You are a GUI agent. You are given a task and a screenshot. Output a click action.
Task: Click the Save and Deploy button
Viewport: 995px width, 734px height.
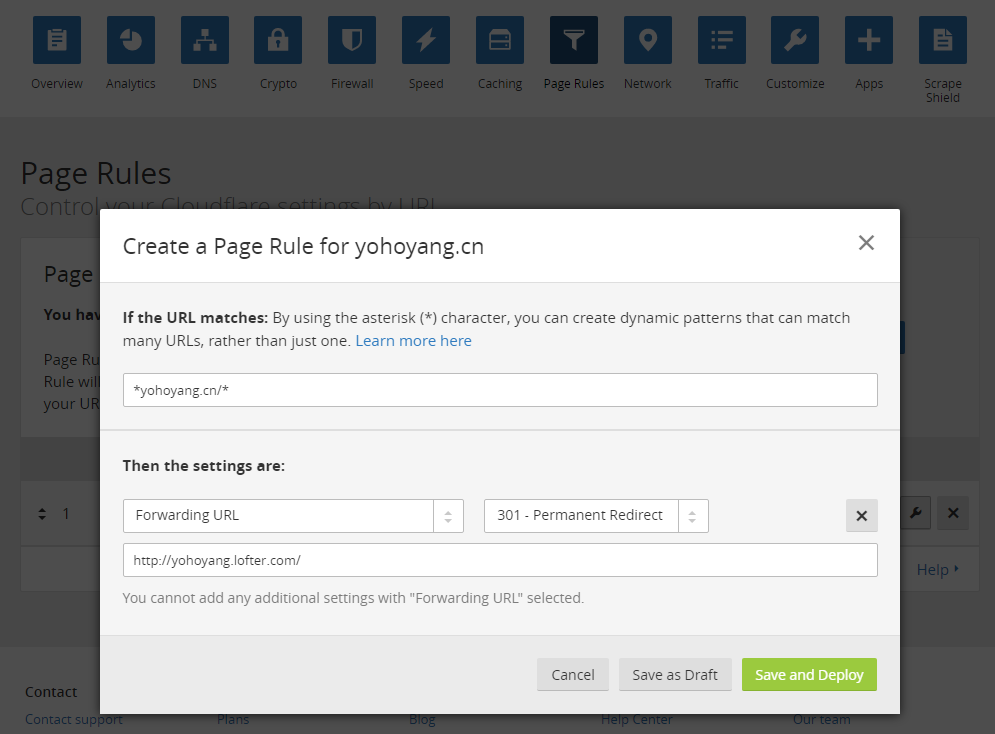(x=809, y=675)
